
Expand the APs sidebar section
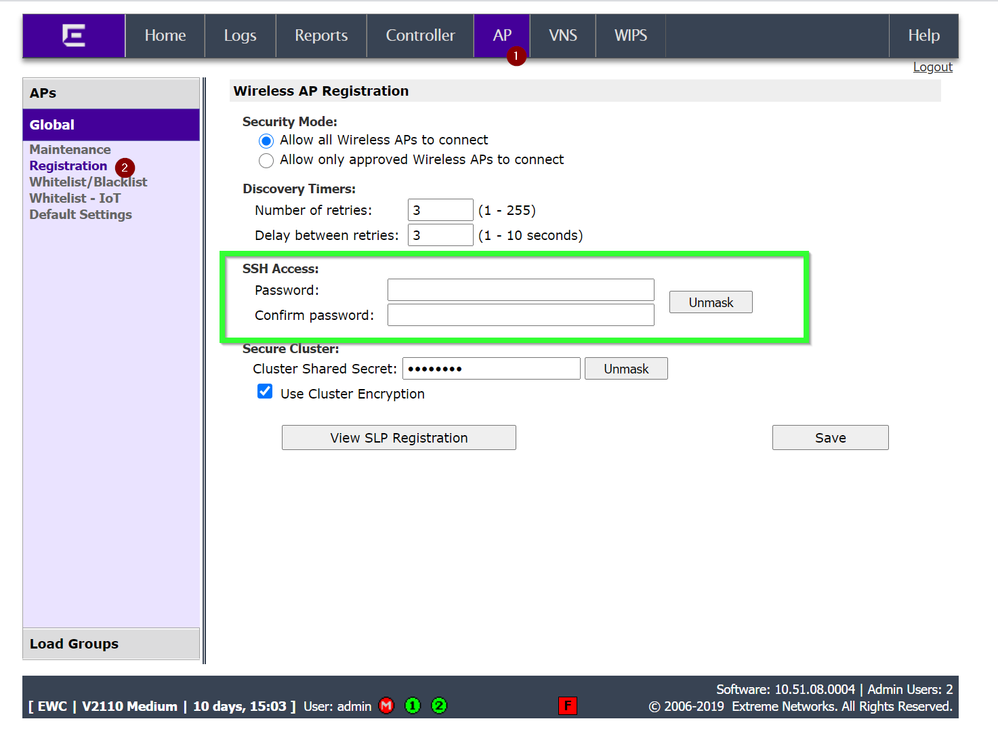tap(111, 93)
